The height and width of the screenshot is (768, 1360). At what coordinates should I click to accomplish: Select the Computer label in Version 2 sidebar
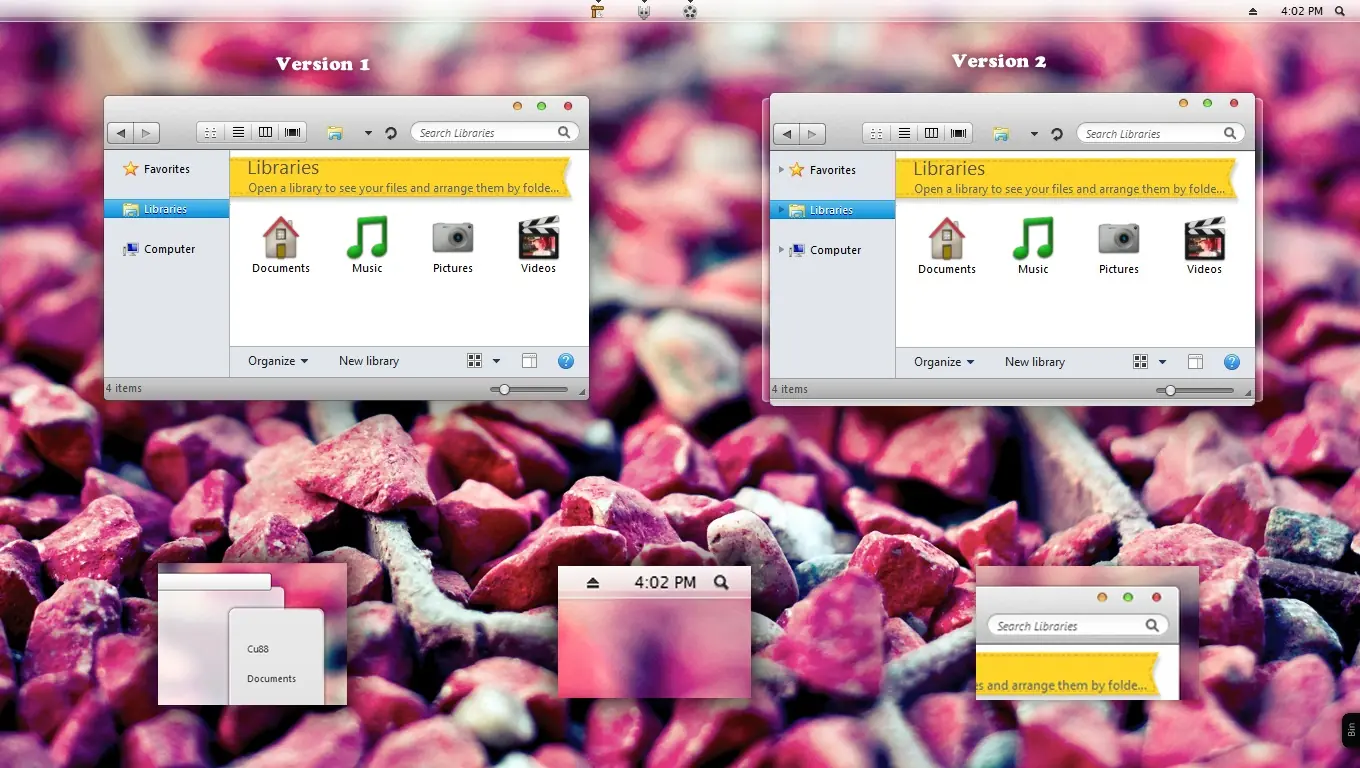click(836, 250)
